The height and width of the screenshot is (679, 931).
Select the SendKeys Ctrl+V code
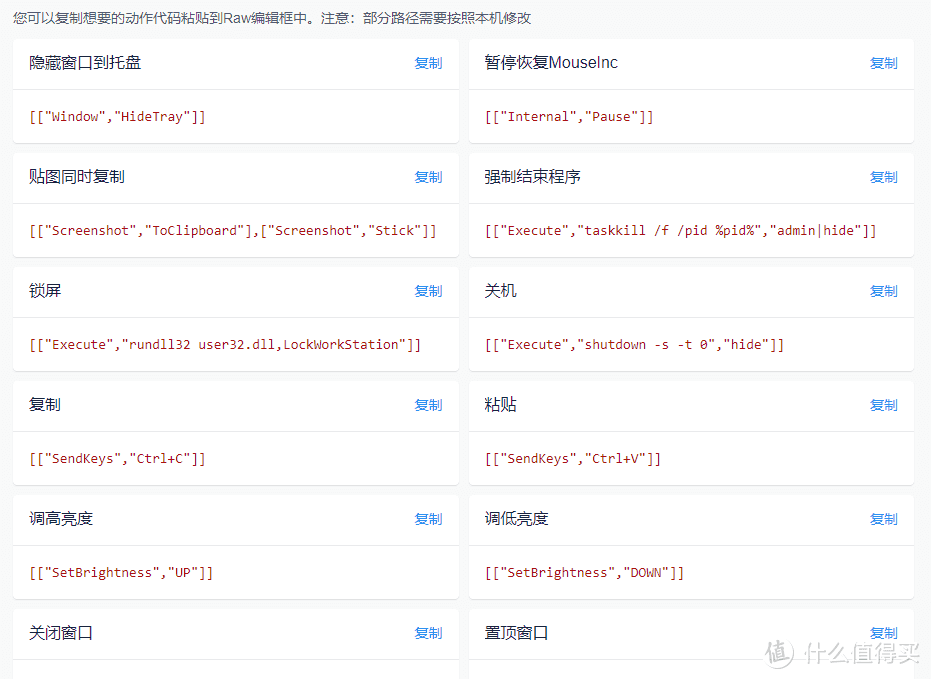click(x=572, y=458)
